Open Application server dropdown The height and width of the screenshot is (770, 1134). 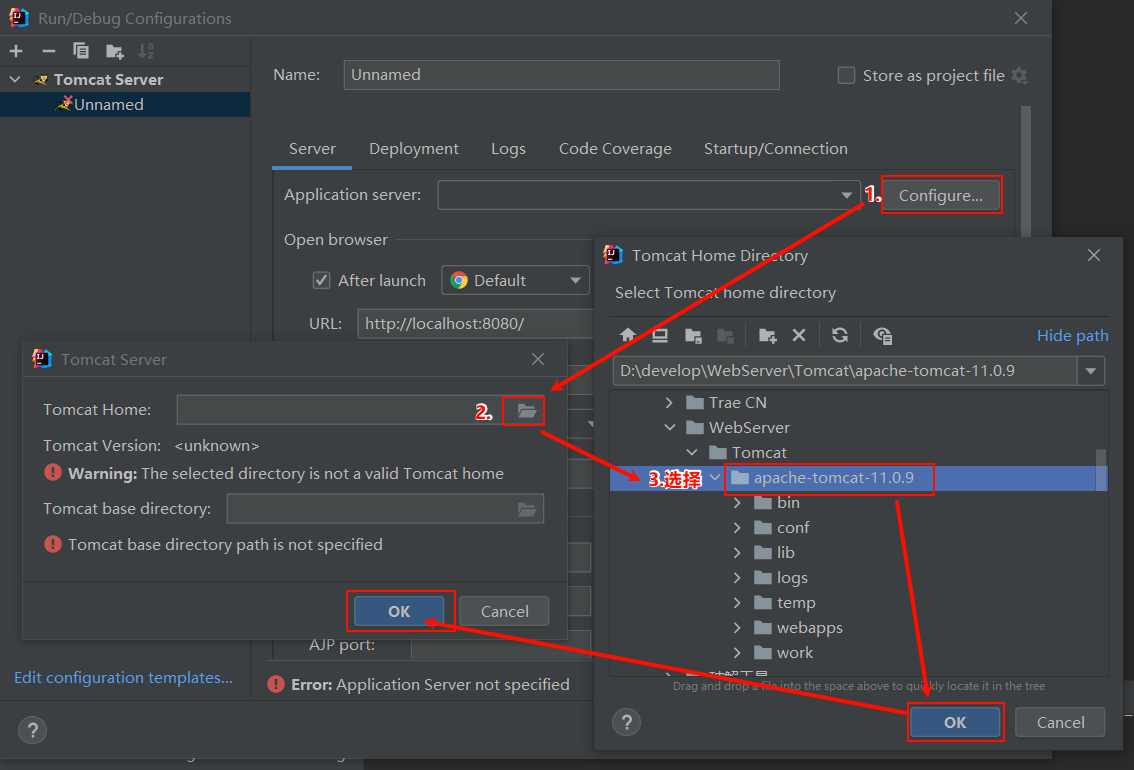(x=846, y=195)
